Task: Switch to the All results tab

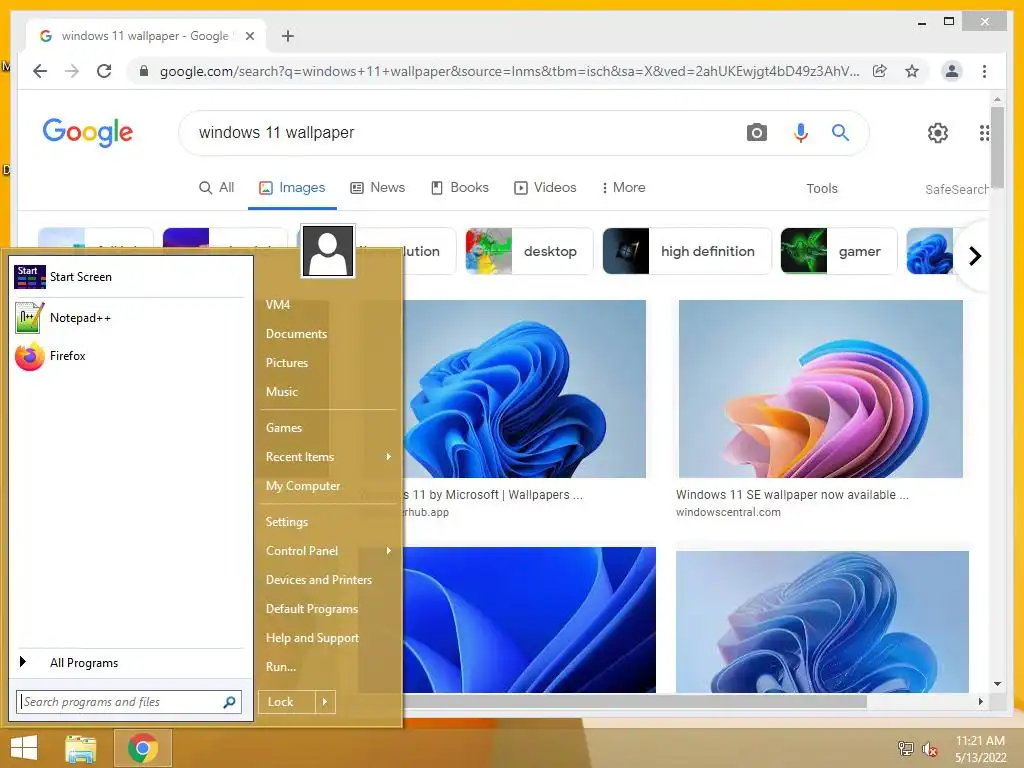Action: click(216, 187)
